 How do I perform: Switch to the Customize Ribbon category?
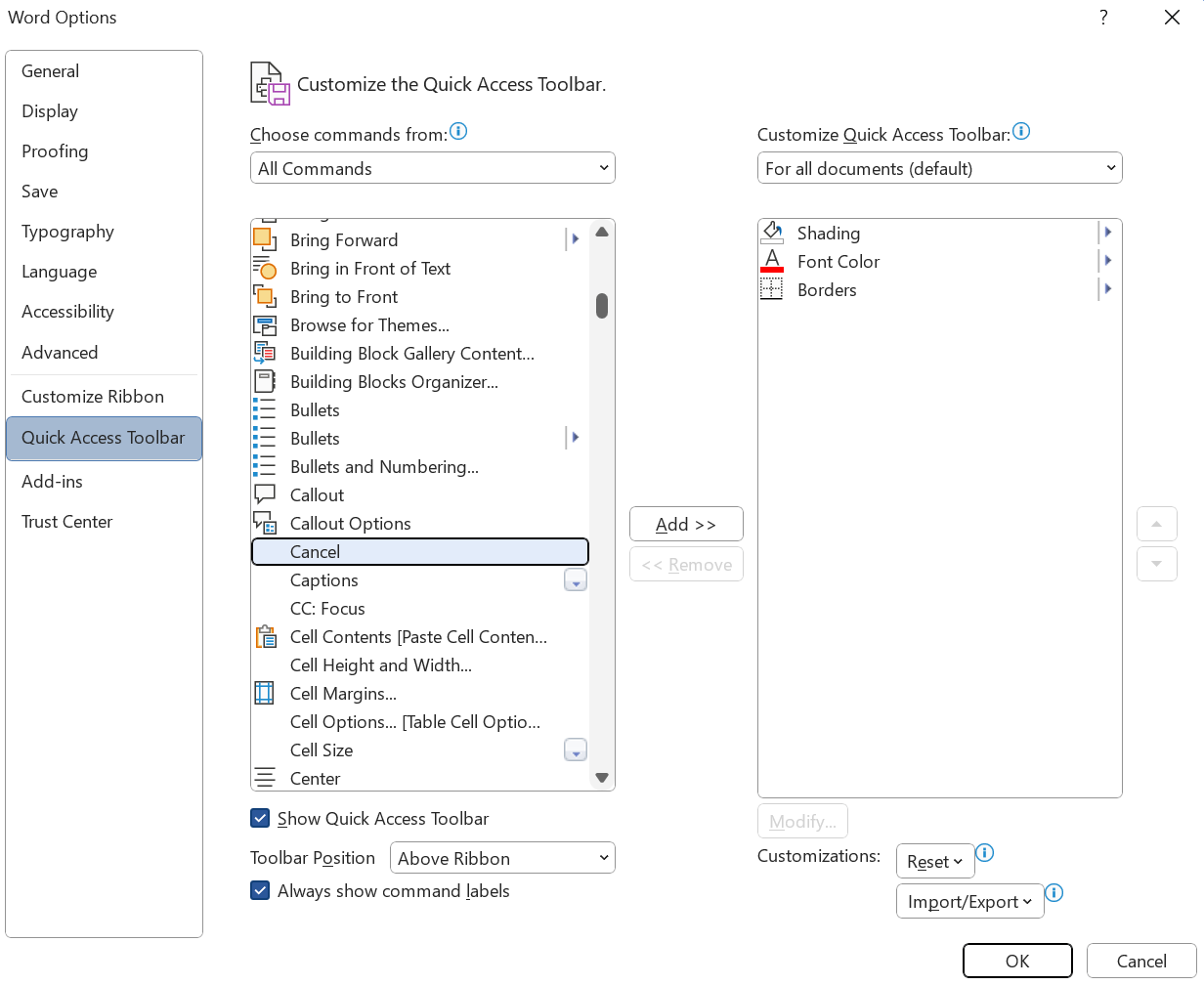click(104, 397)
